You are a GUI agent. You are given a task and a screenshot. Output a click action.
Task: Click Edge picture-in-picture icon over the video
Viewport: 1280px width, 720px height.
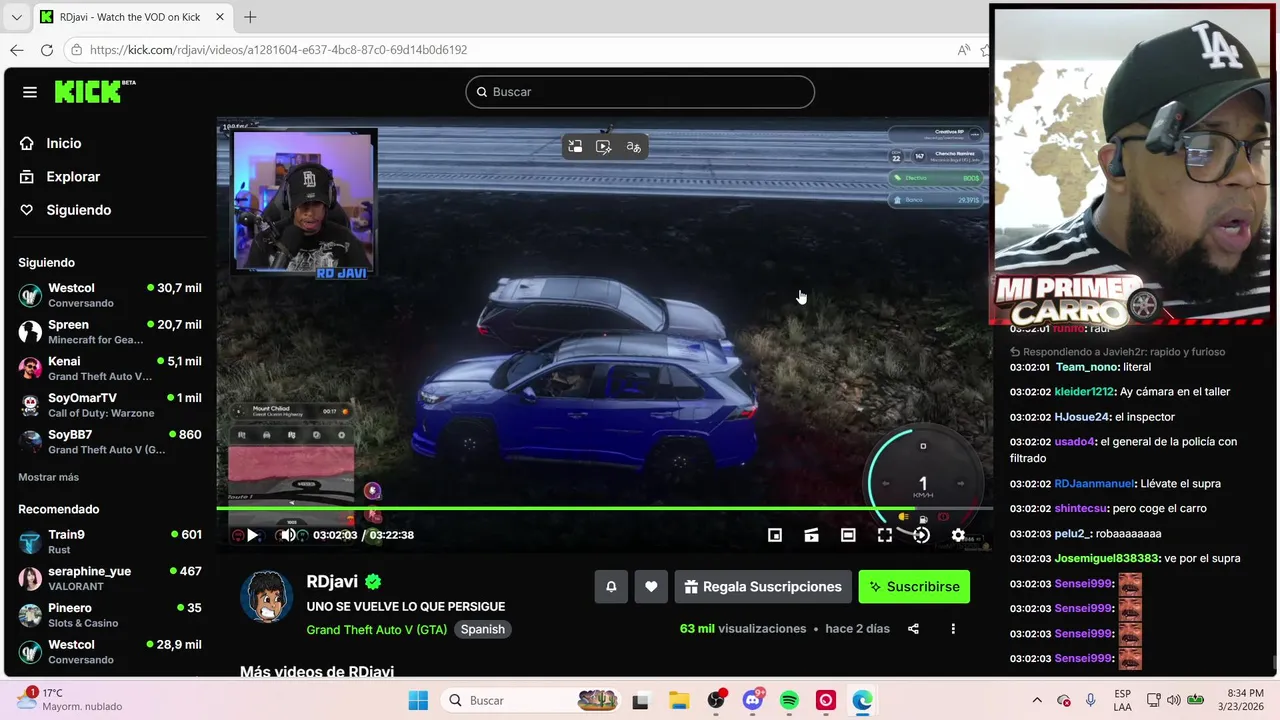pos(575,147)
